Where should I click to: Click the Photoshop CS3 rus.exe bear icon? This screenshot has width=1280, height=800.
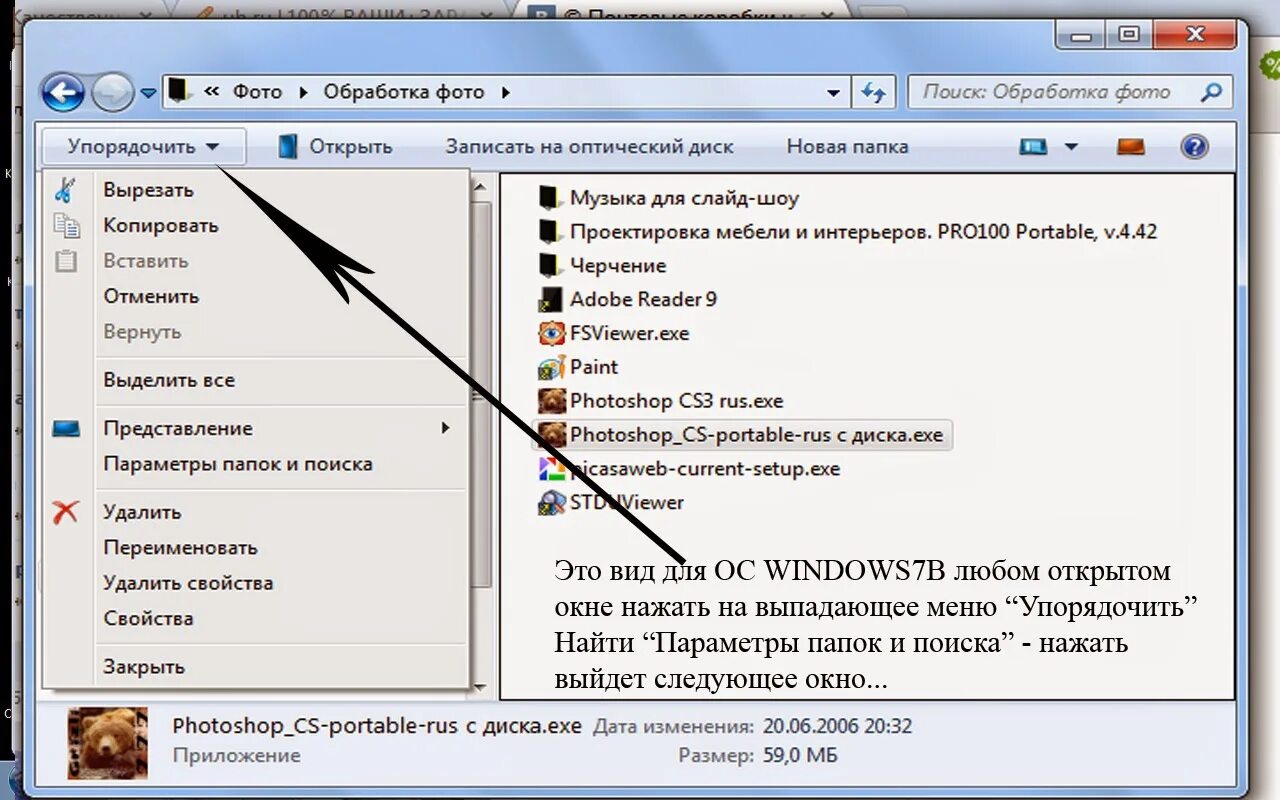click(x=551, y=401)
